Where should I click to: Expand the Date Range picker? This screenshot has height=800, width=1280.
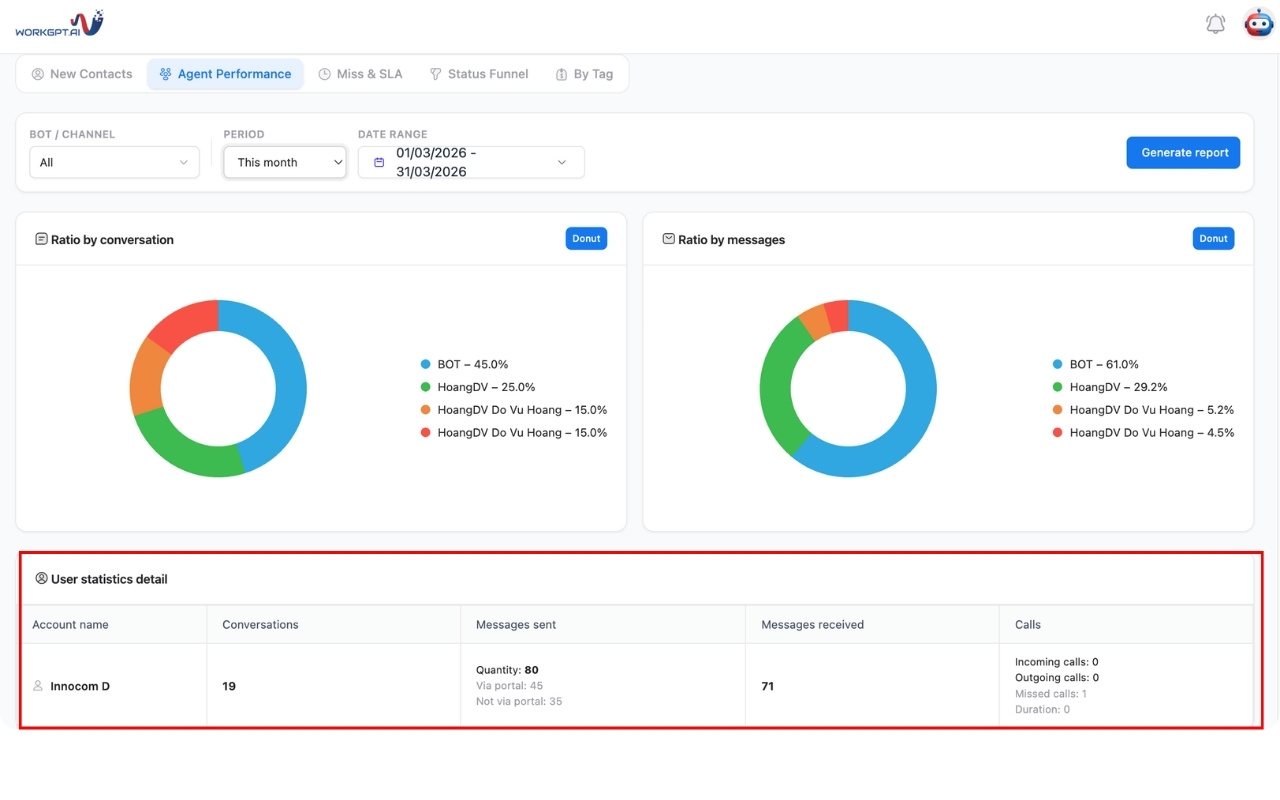(x=471, y=162)
